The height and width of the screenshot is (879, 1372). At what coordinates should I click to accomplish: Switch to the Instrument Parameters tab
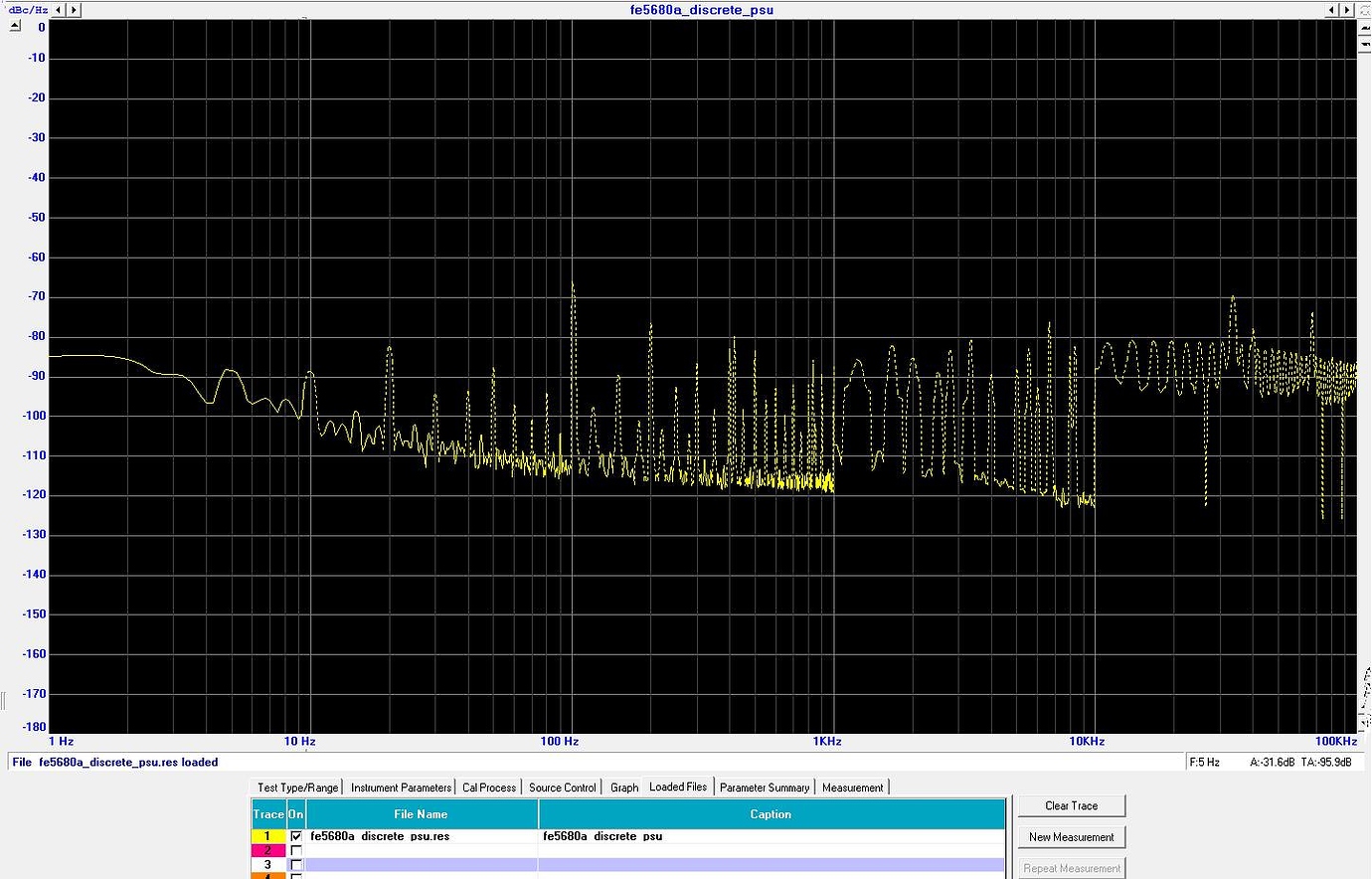click(401, 788)
